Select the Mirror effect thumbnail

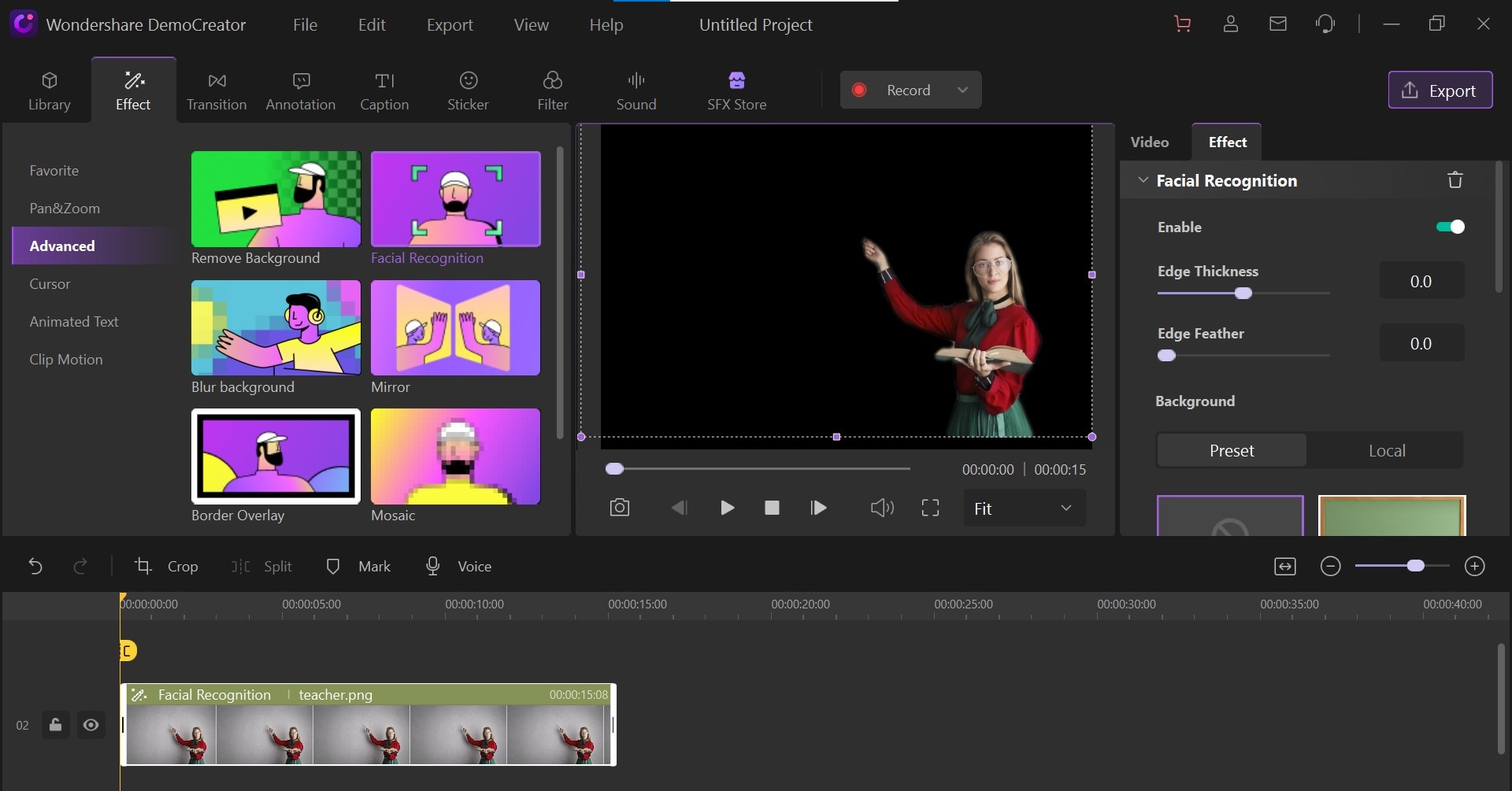point(456,327)
